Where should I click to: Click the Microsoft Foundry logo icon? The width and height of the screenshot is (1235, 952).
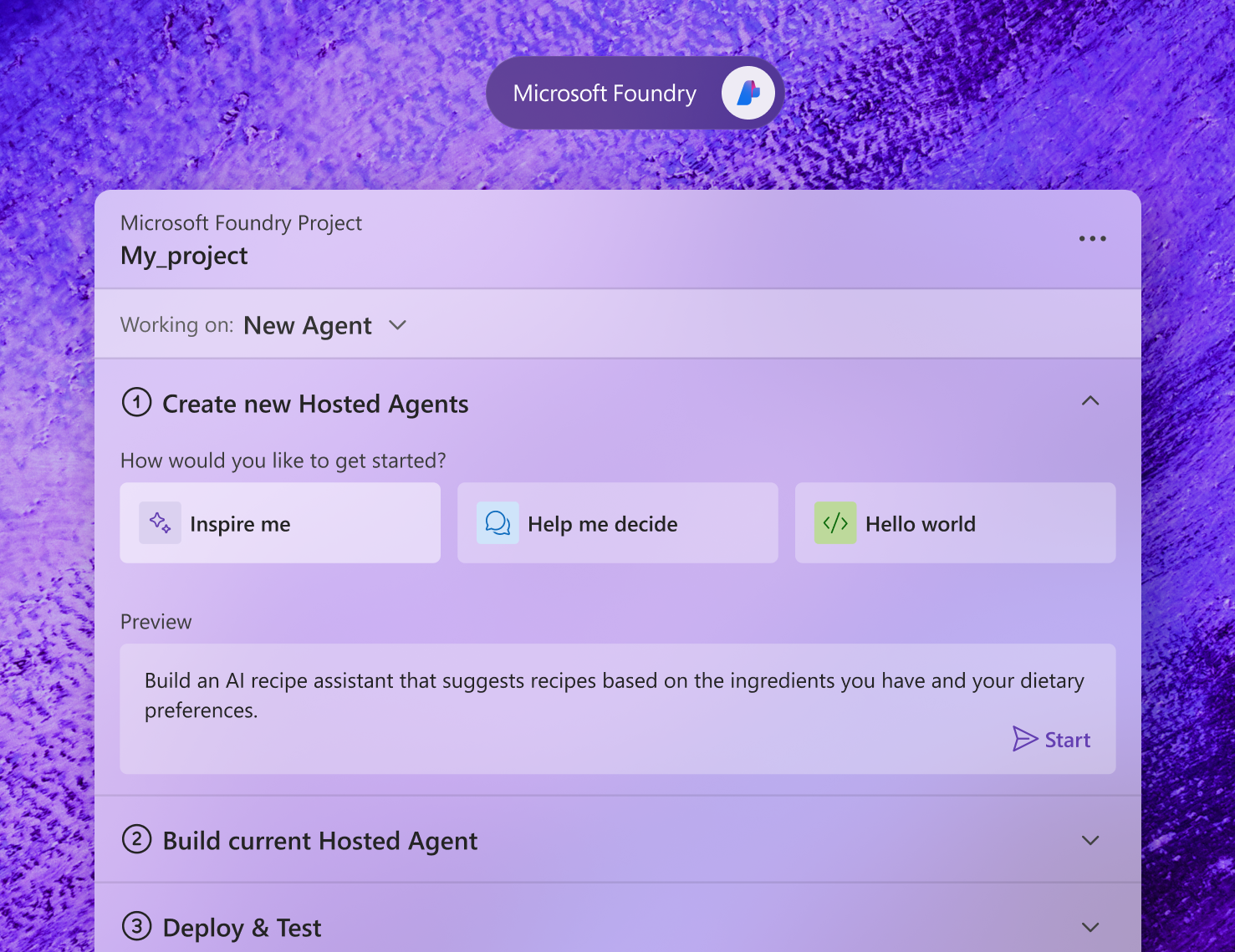[748, 93]
